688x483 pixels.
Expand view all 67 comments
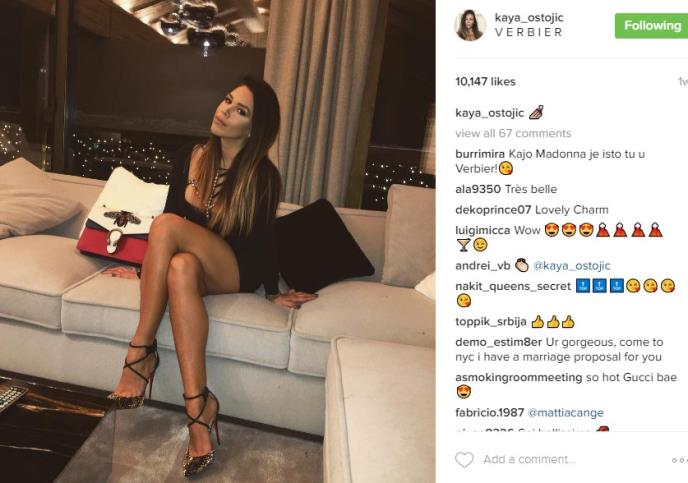[x=513, y=133]
